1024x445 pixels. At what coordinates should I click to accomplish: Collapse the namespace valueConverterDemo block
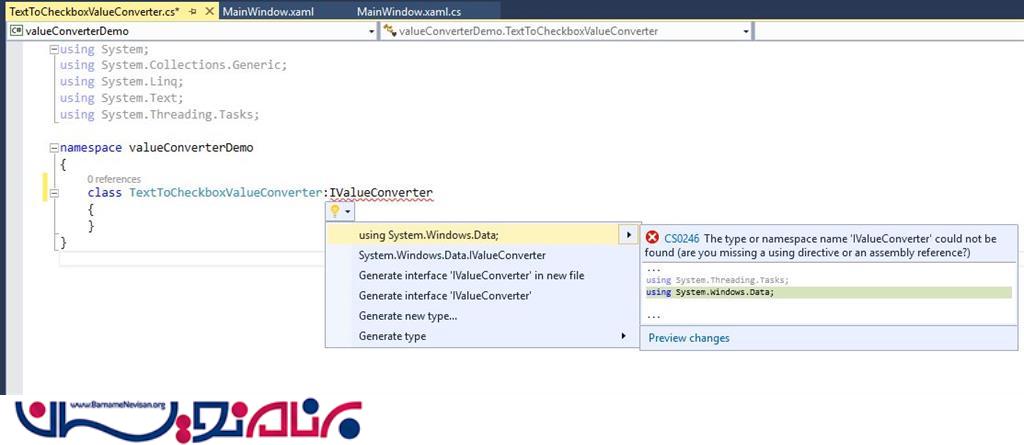pyautogui.click(x=54, y=147)
